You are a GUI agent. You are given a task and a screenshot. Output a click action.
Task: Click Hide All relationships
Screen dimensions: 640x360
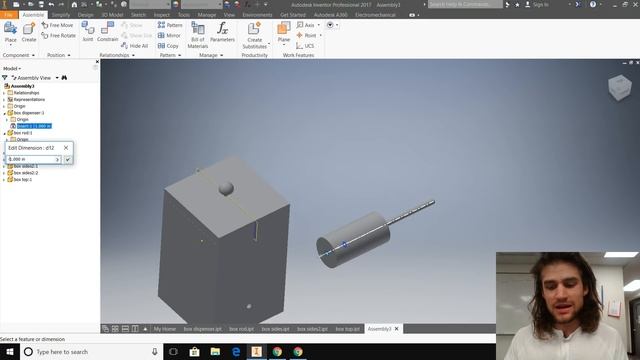pos(134,46)
